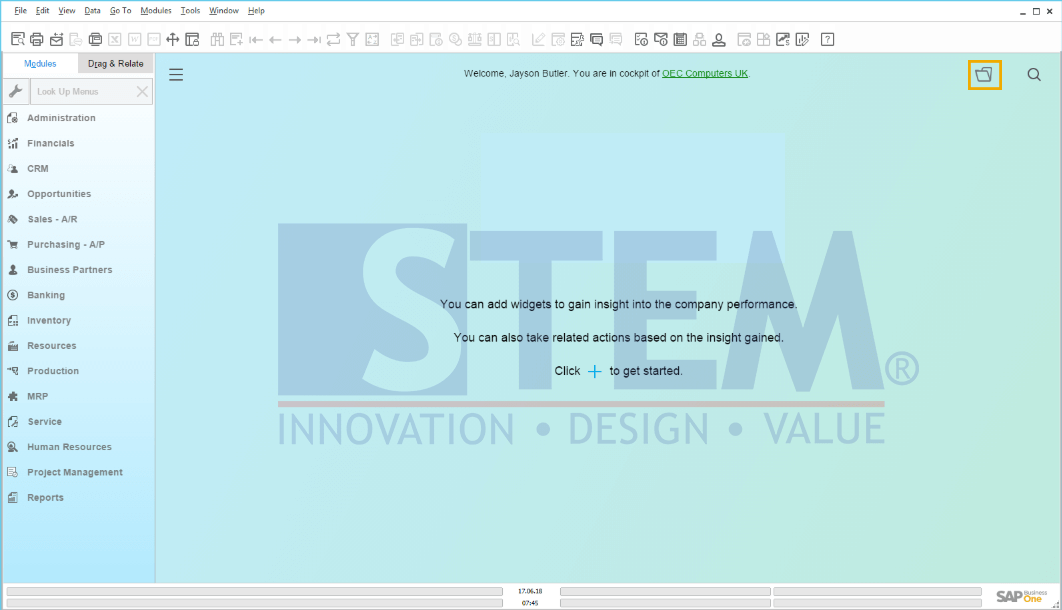Go to the previous record arrow
This screenshot has height=610, width=1062.
tap(275, 39)
